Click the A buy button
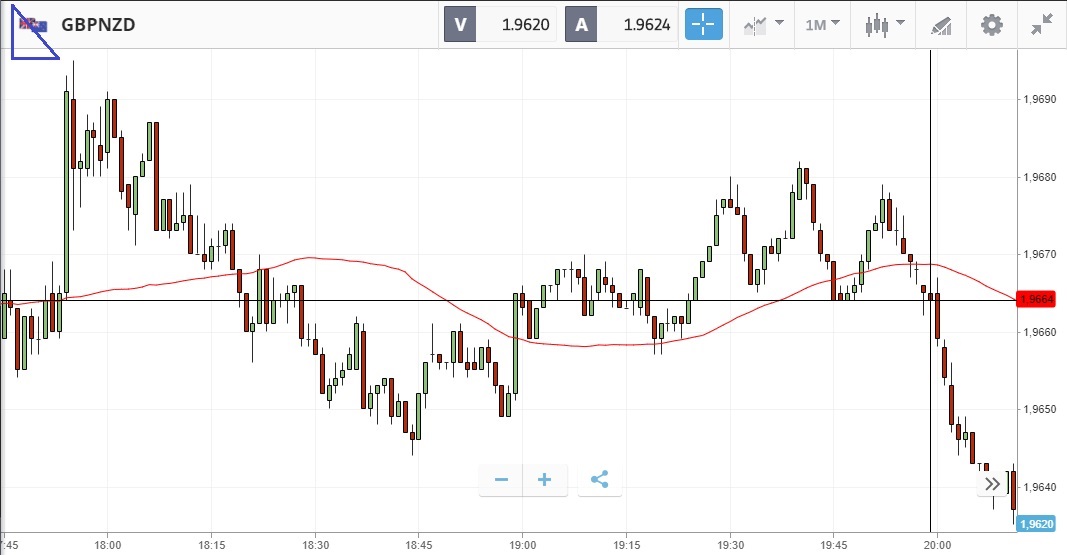Screen dimensions: 1067x555 [581, 25]
